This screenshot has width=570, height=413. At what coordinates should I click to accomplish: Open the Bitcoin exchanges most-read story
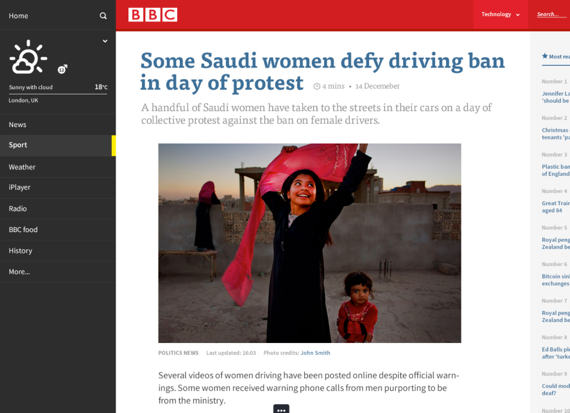click(x=555, y=280)
